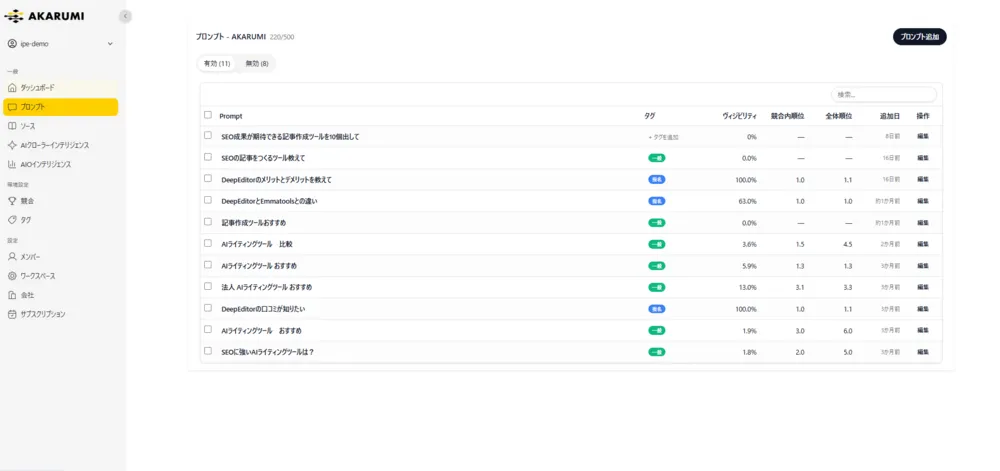Click the 8日前 date in first row
The image size is (1000, 471).
[x=893, y=137]
